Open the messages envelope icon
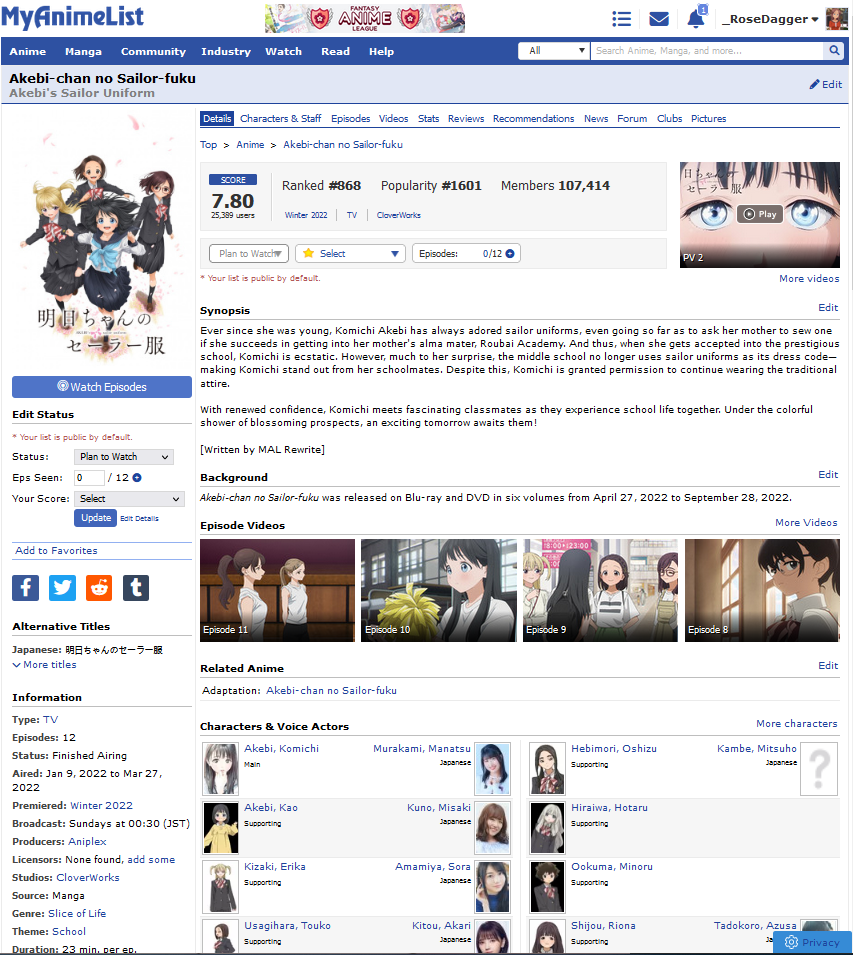853x955 pixels. (659, 19)
